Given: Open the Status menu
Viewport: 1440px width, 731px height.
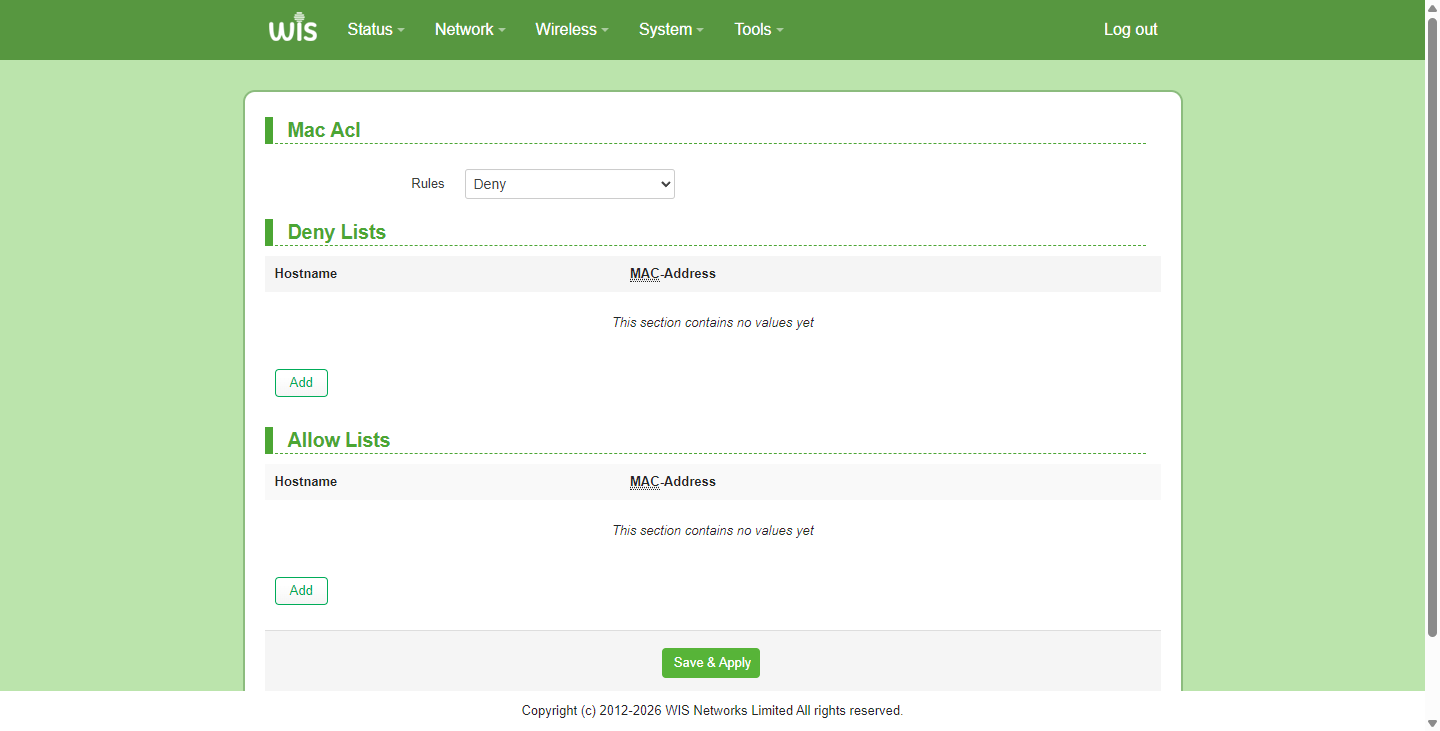Looking at the screenshot, I should [x=376, y=30].
